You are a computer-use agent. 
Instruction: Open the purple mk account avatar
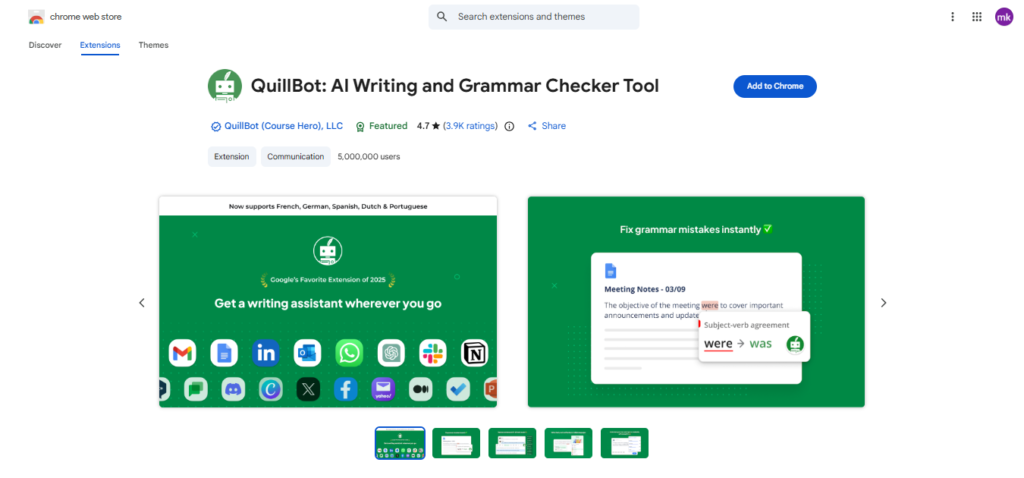[1004, 17]
